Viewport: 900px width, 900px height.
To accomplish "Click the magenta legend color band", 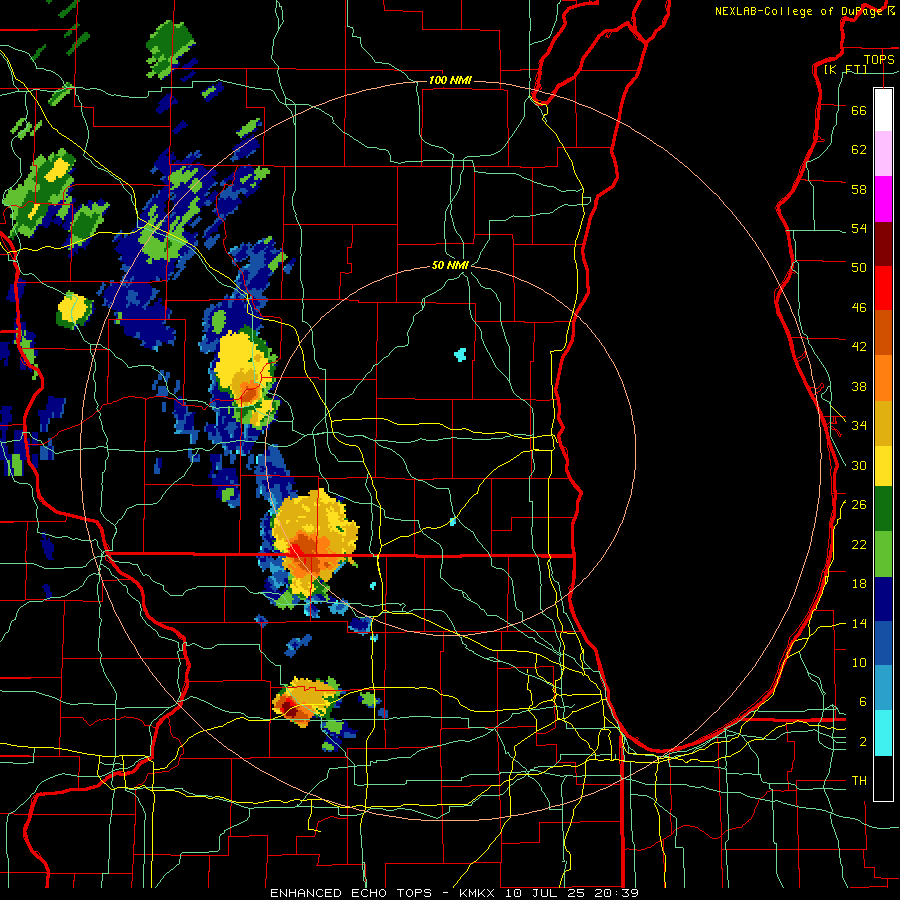I will pos(883,199).
